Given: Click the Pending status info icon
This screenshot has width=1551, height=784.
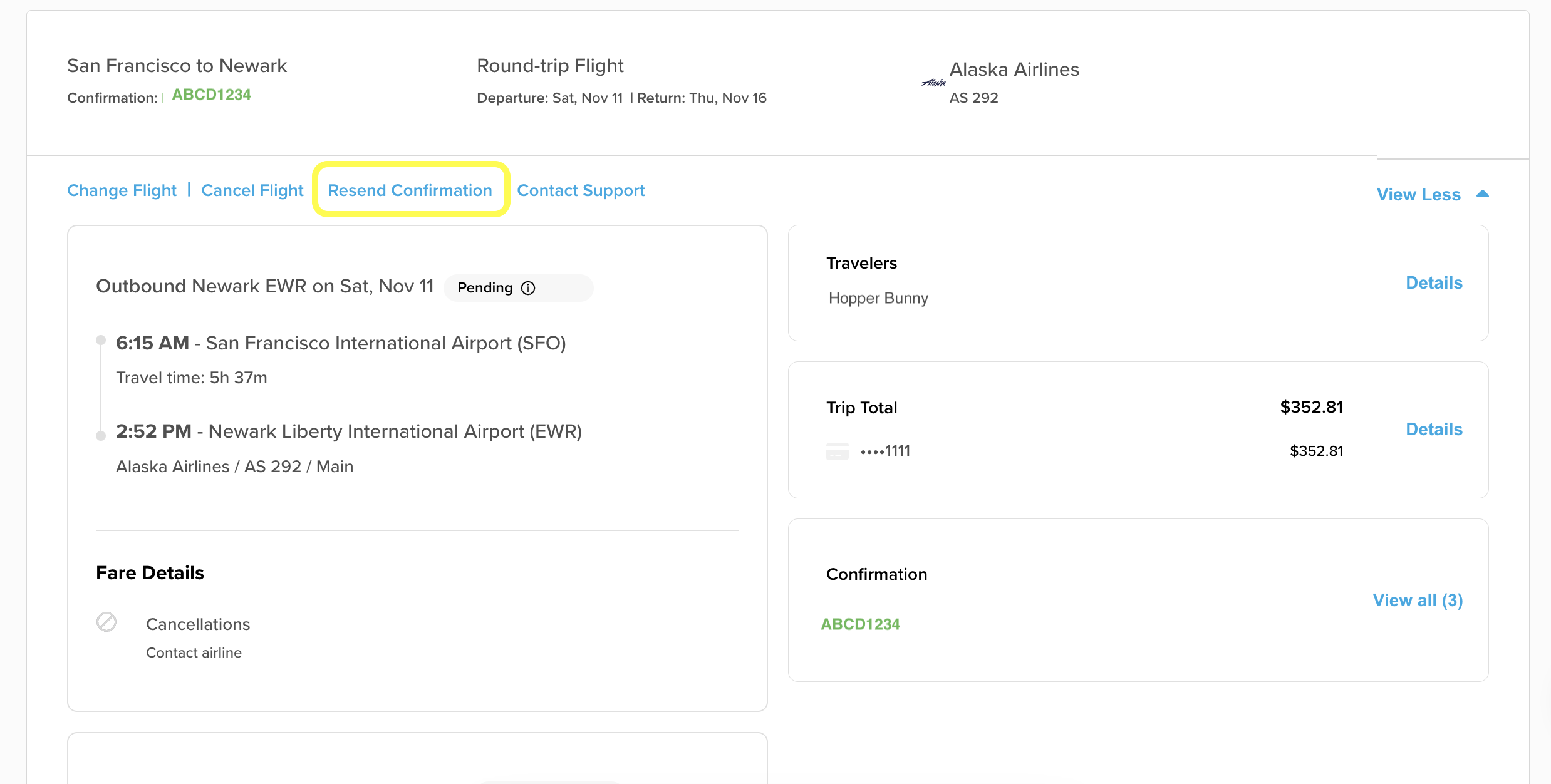Looking at the screenshot, I should tap(528, 288).
